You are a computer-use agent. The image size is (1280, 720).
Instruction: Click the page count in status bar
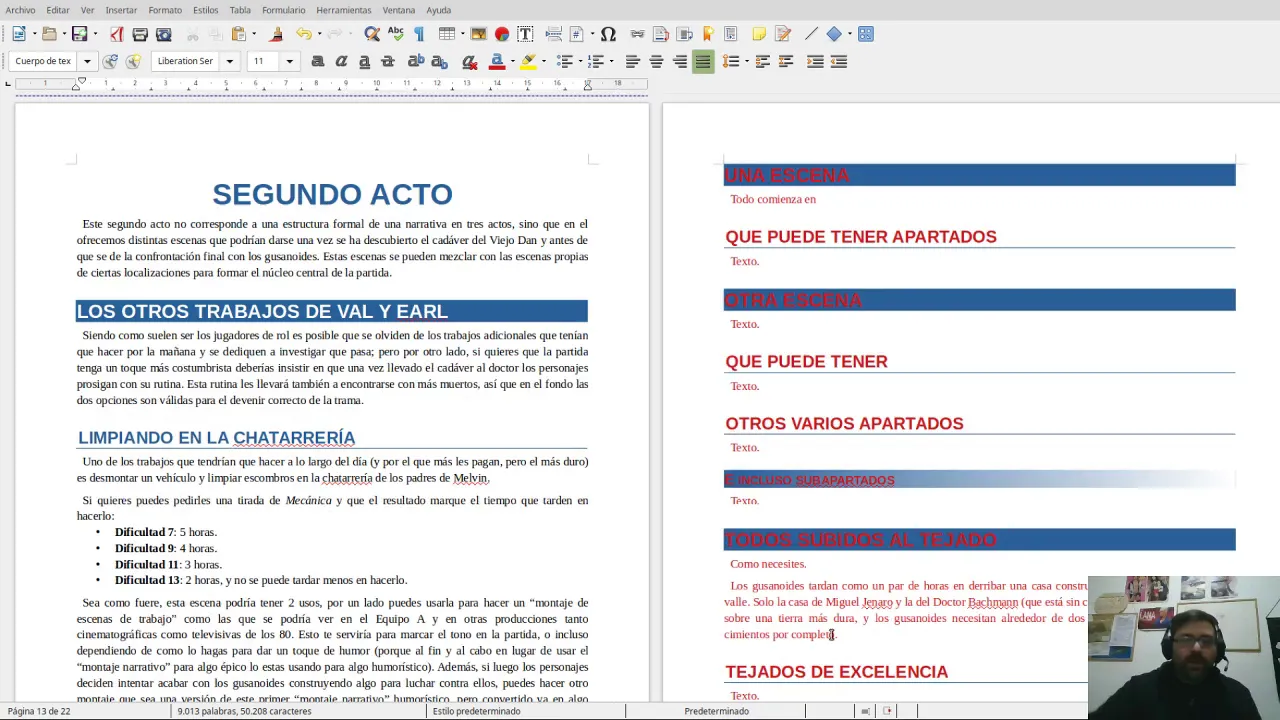[x=38, y=711]
